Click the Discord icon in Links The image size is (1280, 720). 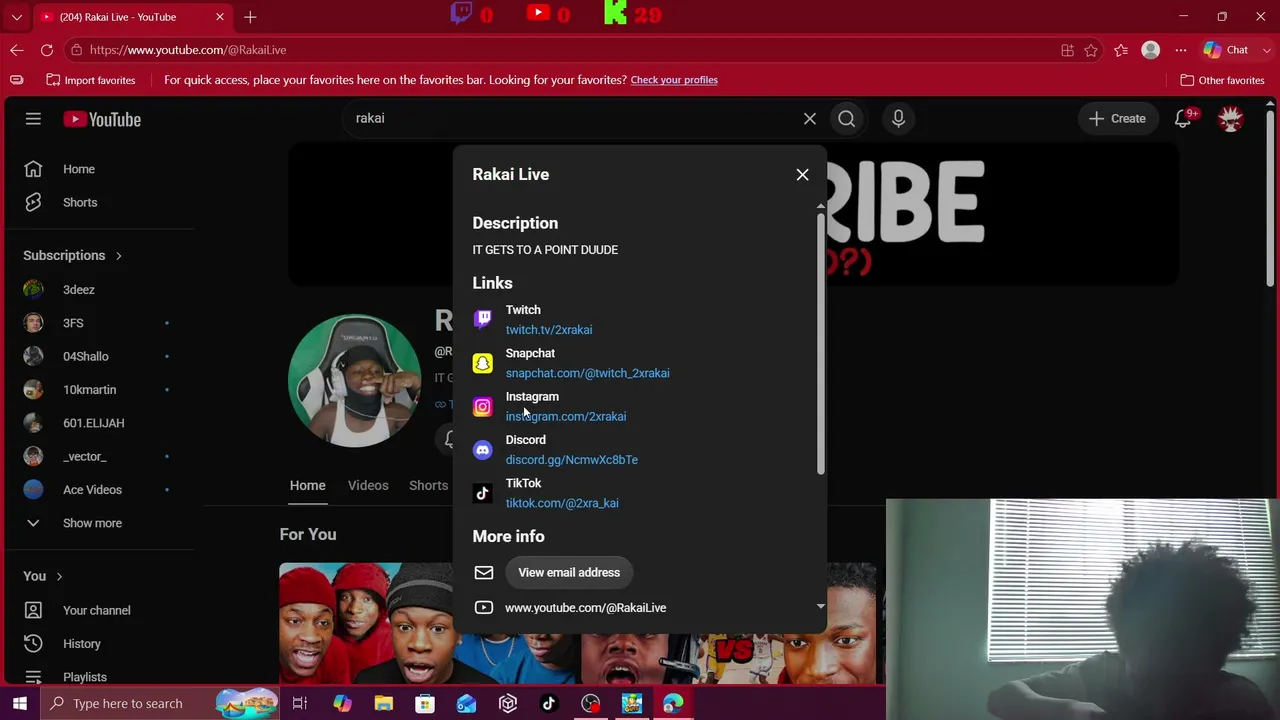point(483,450)
